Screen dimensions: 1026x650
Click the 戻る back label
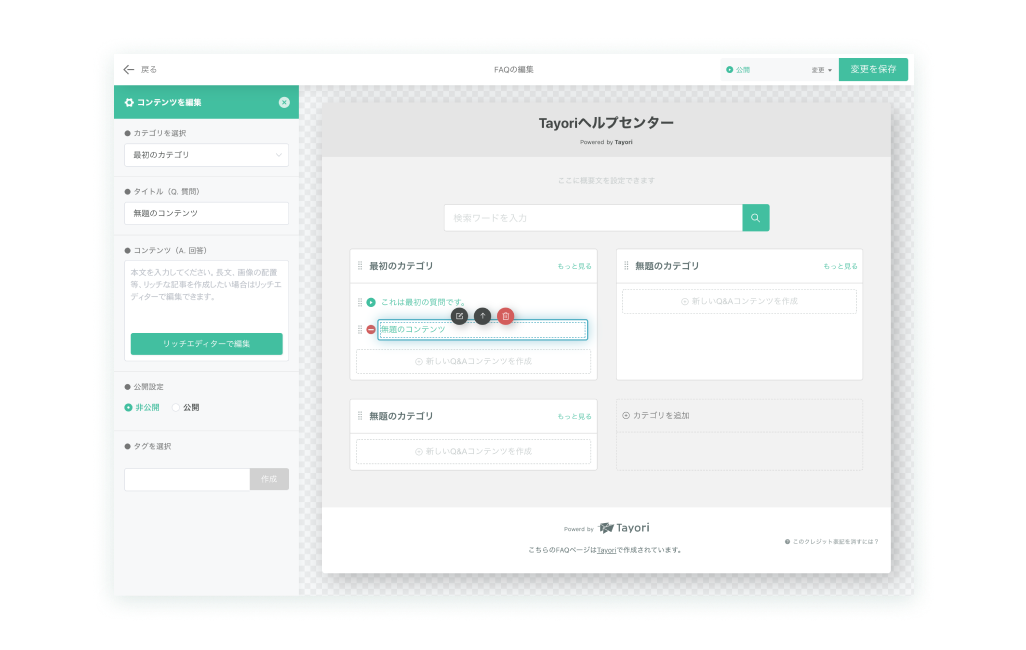coord(149,69)
